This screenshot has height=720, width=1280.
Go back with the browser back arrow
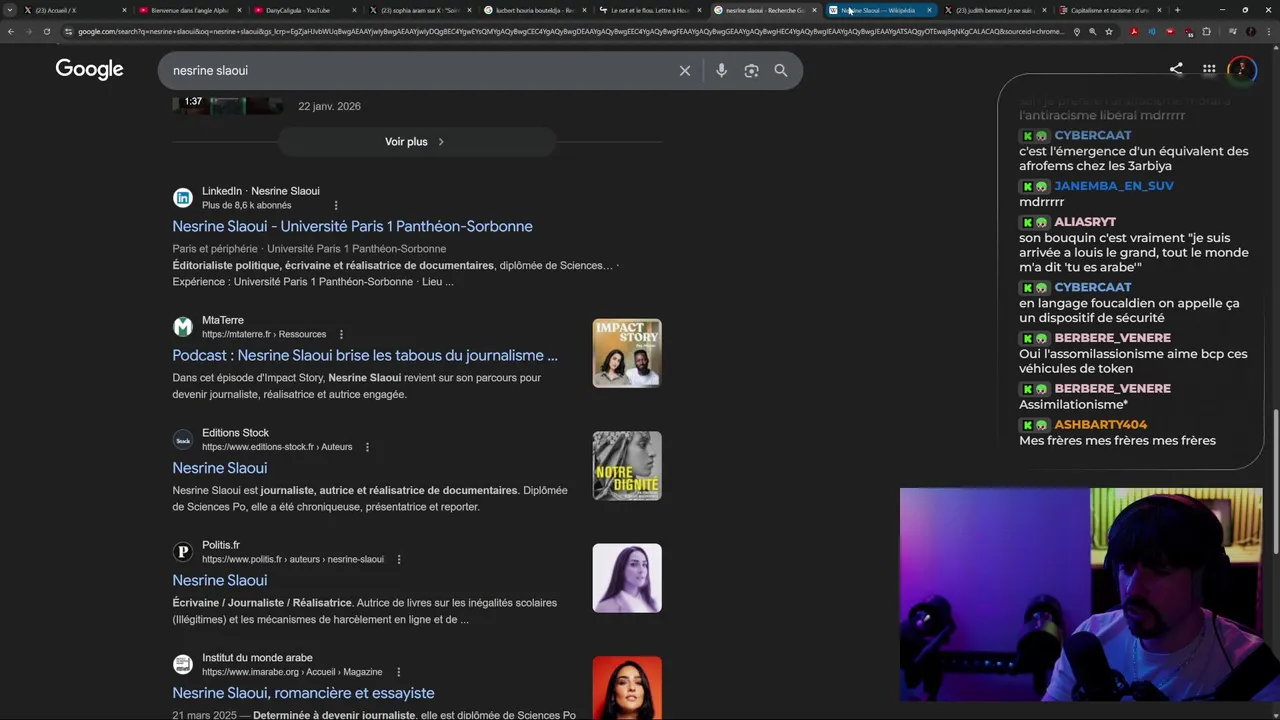click(11, 31)
